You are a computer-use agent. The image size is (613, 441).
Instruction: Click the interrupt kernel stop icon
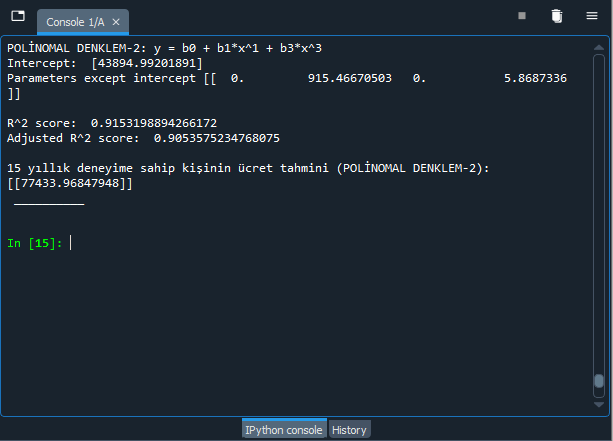(x=522, y=16)
